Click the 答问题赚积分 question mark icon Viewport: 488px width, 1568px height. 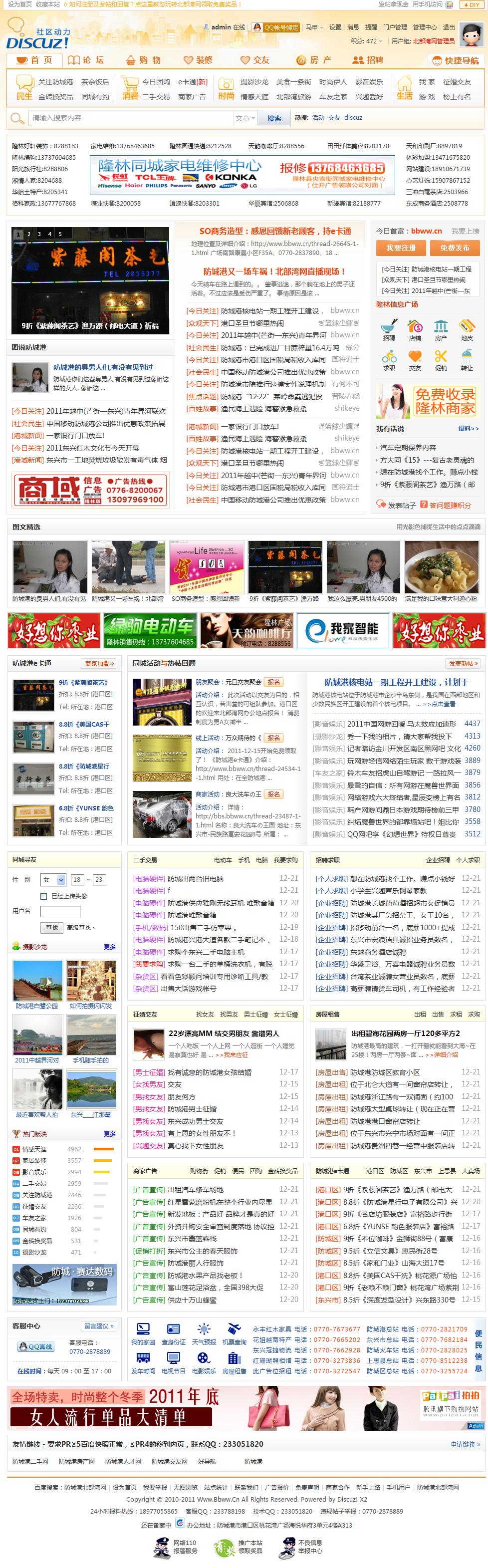[424, 504]
